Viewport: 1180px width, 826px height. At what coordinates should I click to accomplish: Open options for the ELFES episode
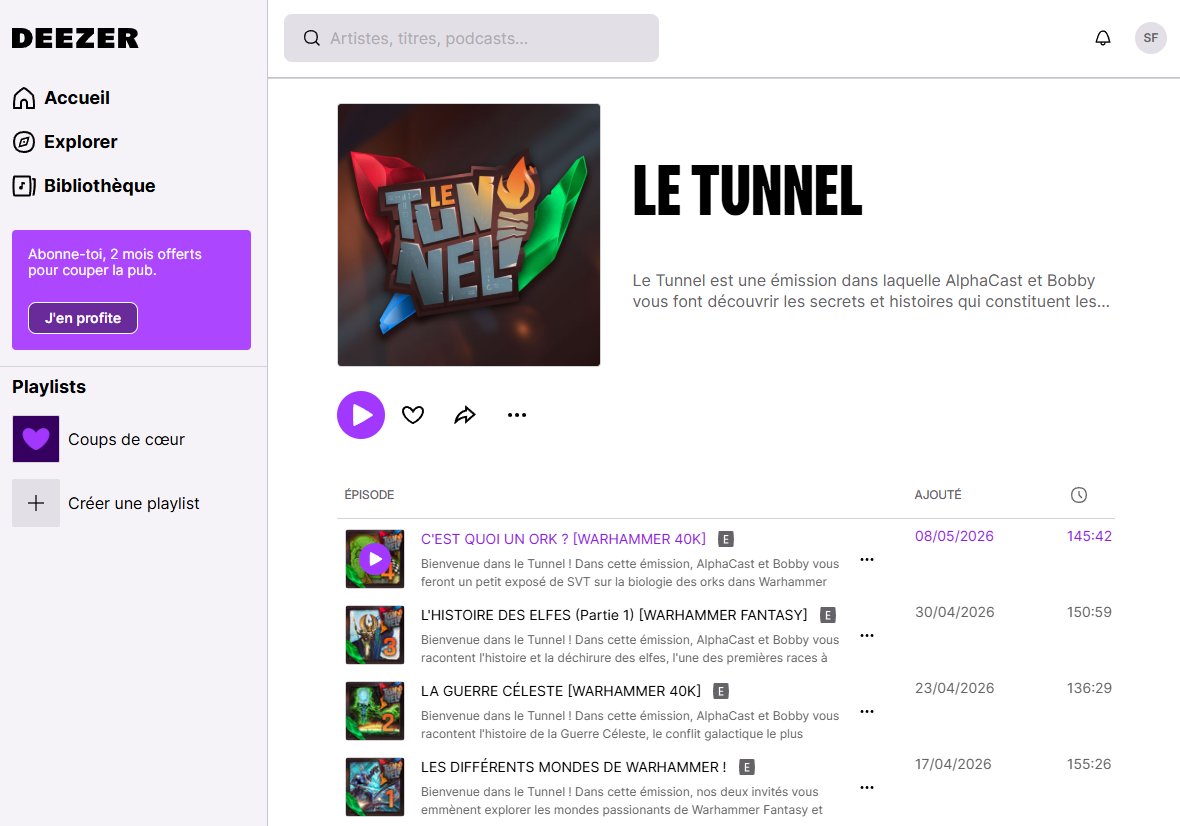pos(867,636)
